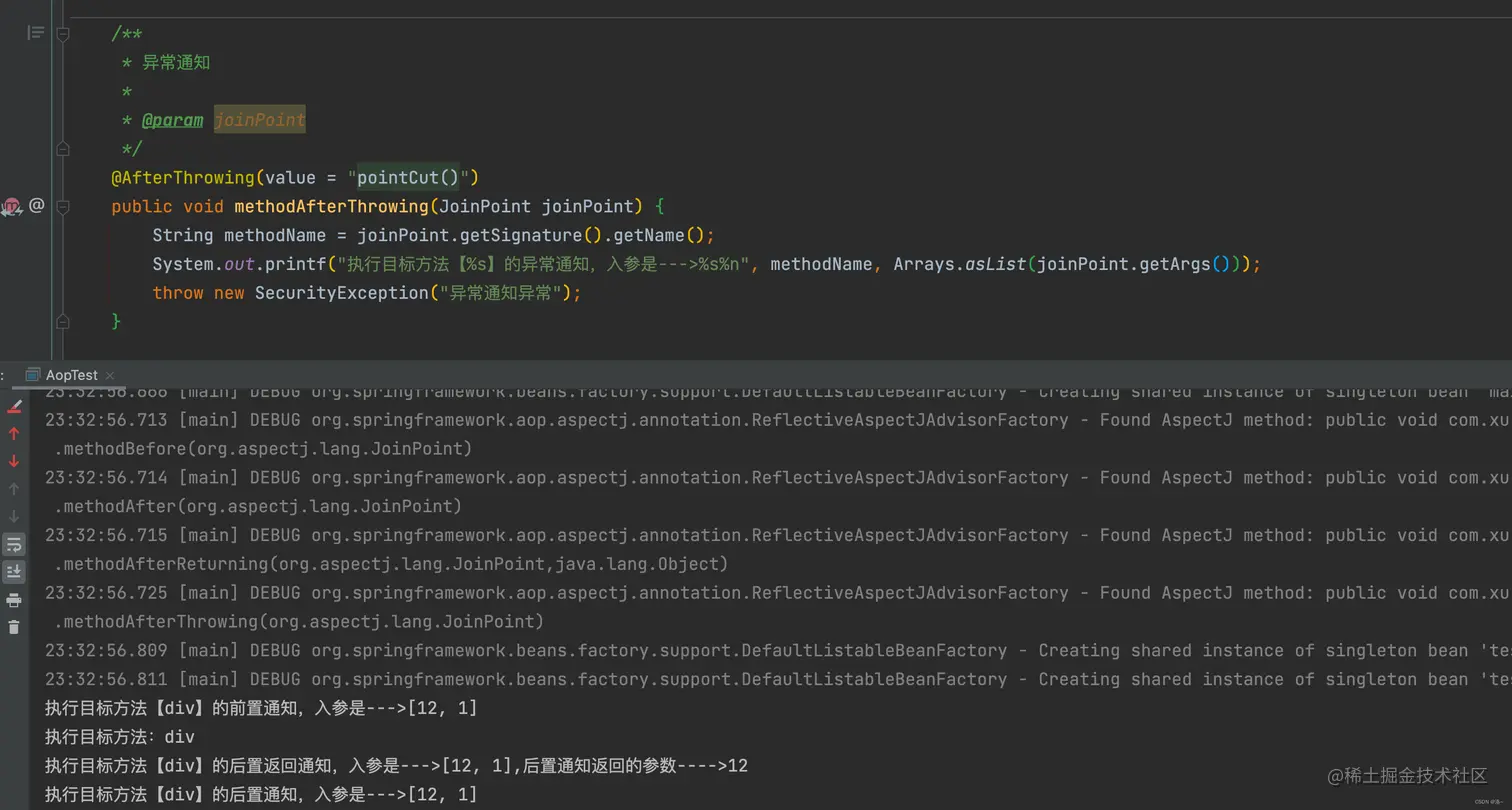Screen dimensions: 1512x810
Task: Click the greyed-out down arrow in the console toolbar
Action: (x=14, y=517)
